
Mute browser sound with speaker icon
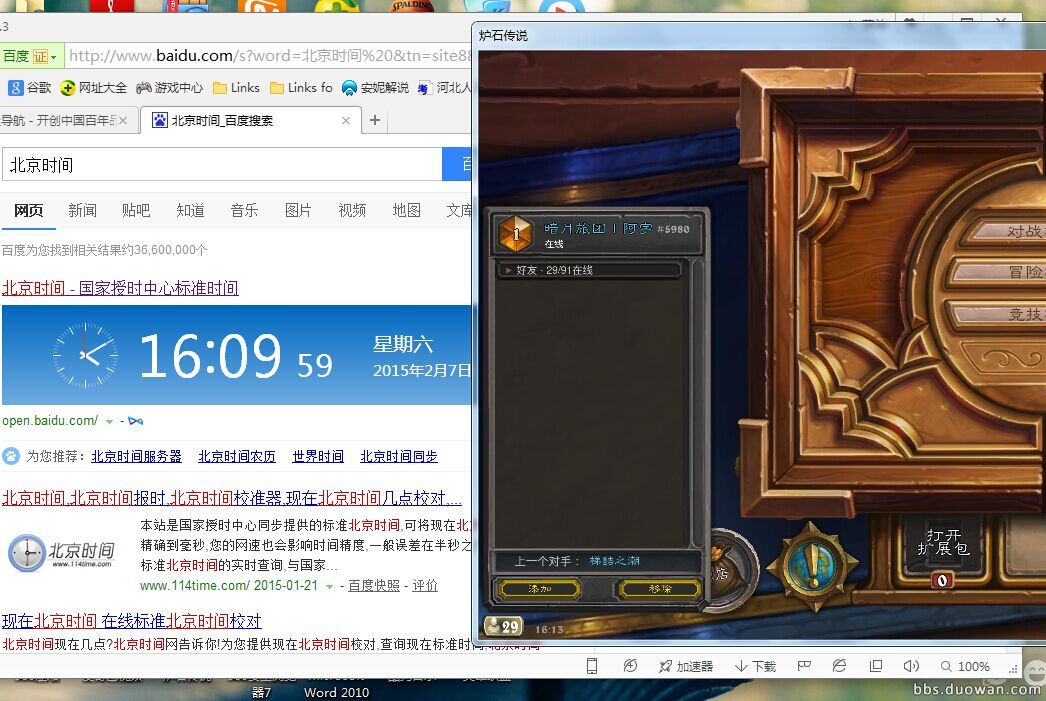911,666
